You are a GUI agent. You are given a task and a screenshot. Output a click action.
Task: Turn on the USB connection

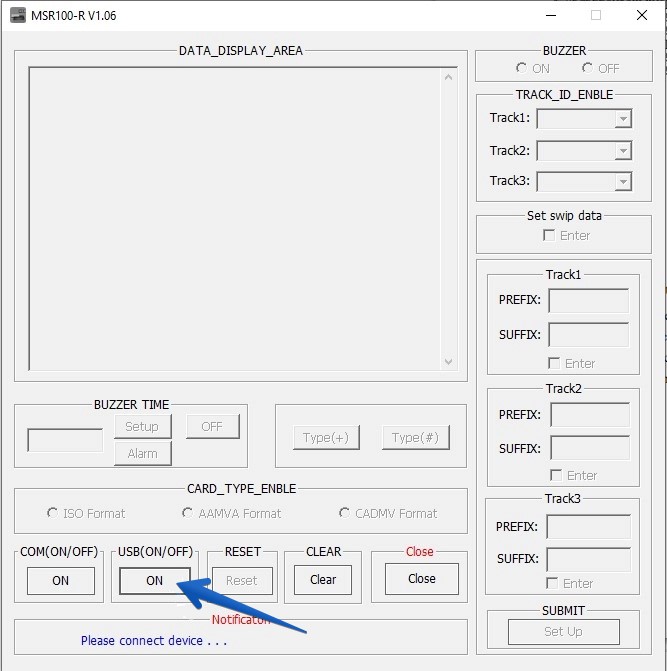point(154,581)
